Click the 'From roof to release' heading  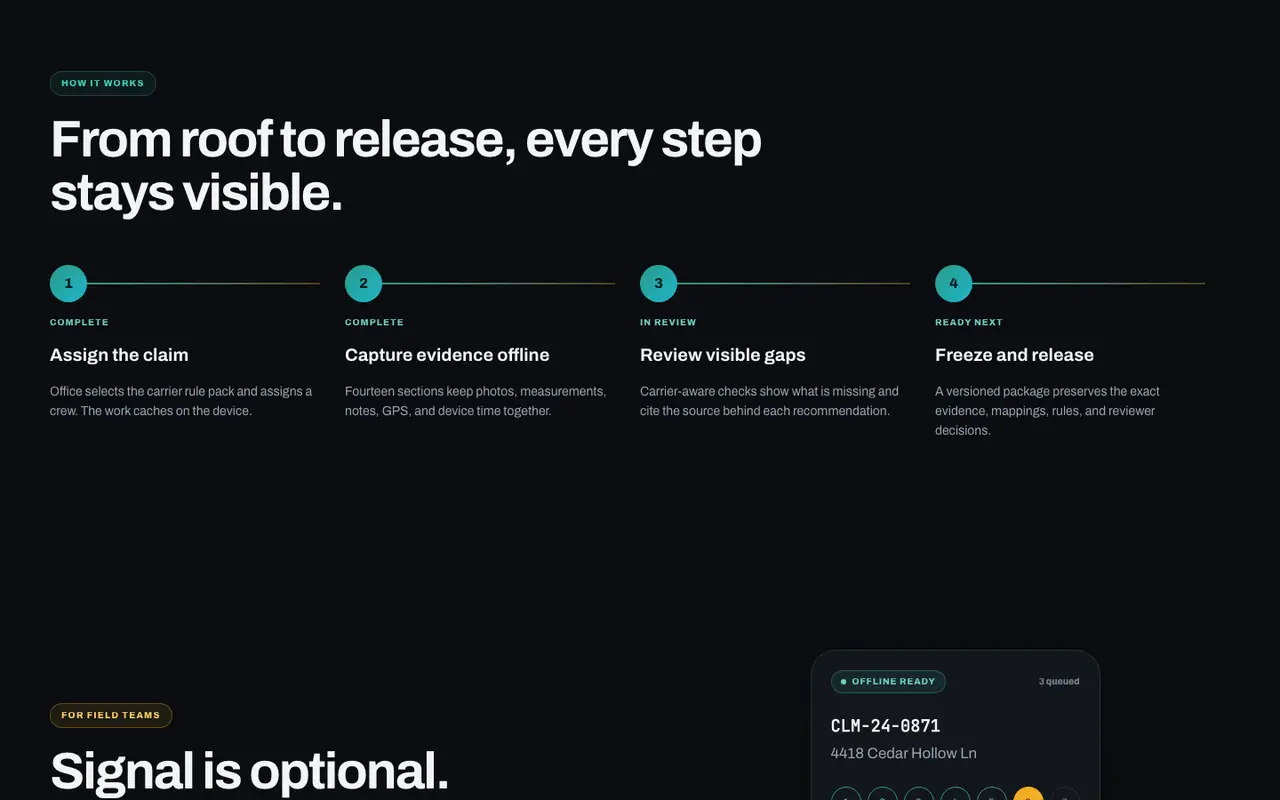(406, 166)
